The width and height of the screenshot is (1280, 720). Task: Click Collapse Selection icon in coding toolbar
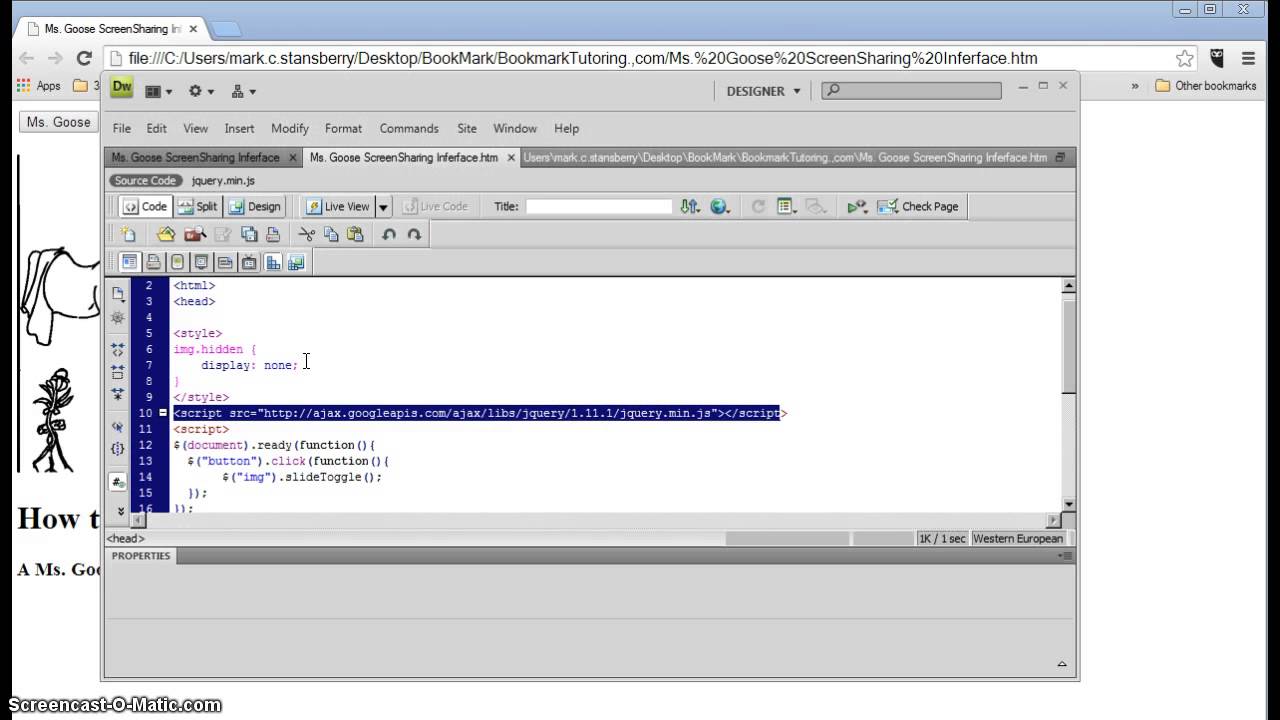[118, 372]
